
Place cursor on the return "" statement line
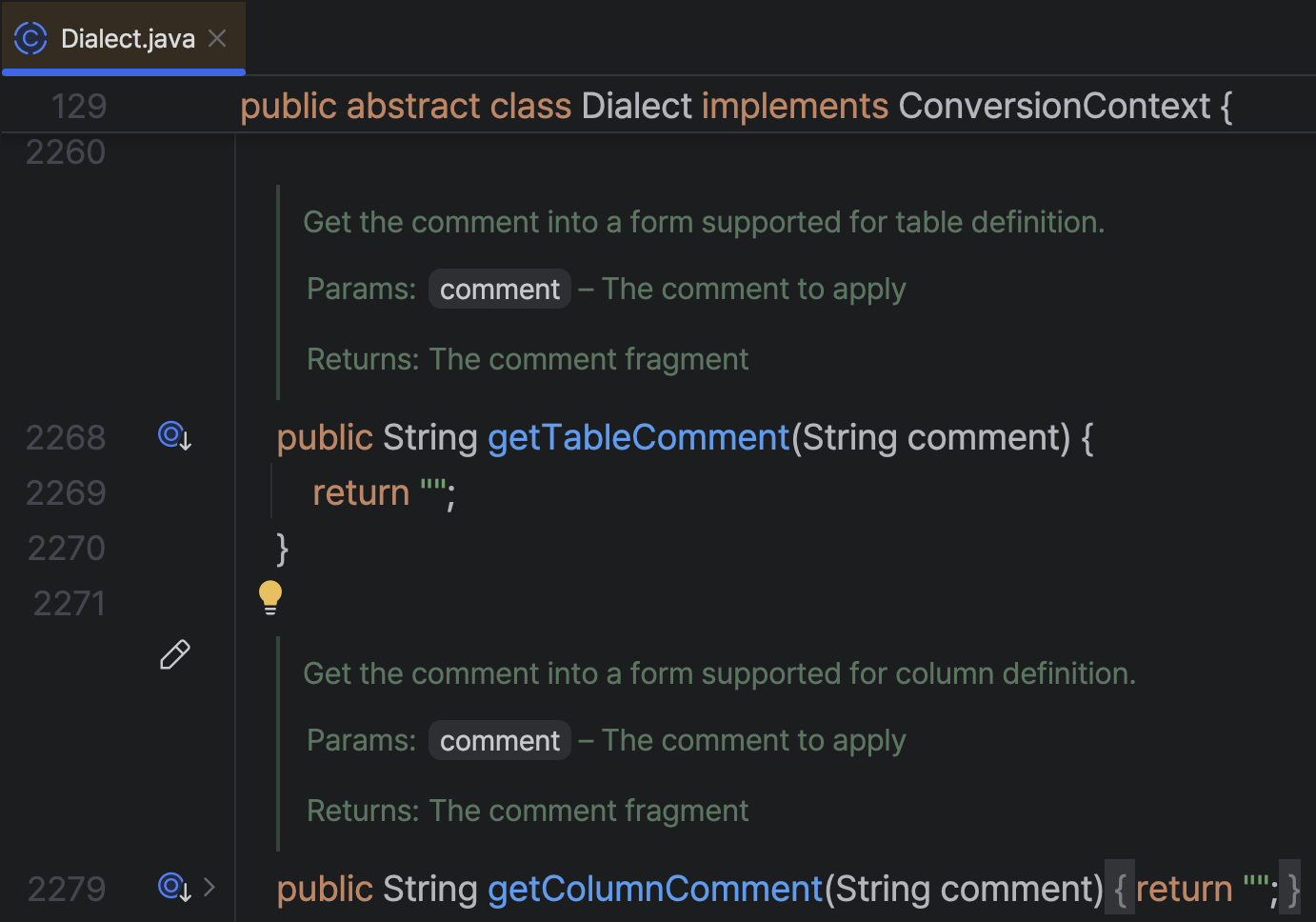(x=384, y=492)
